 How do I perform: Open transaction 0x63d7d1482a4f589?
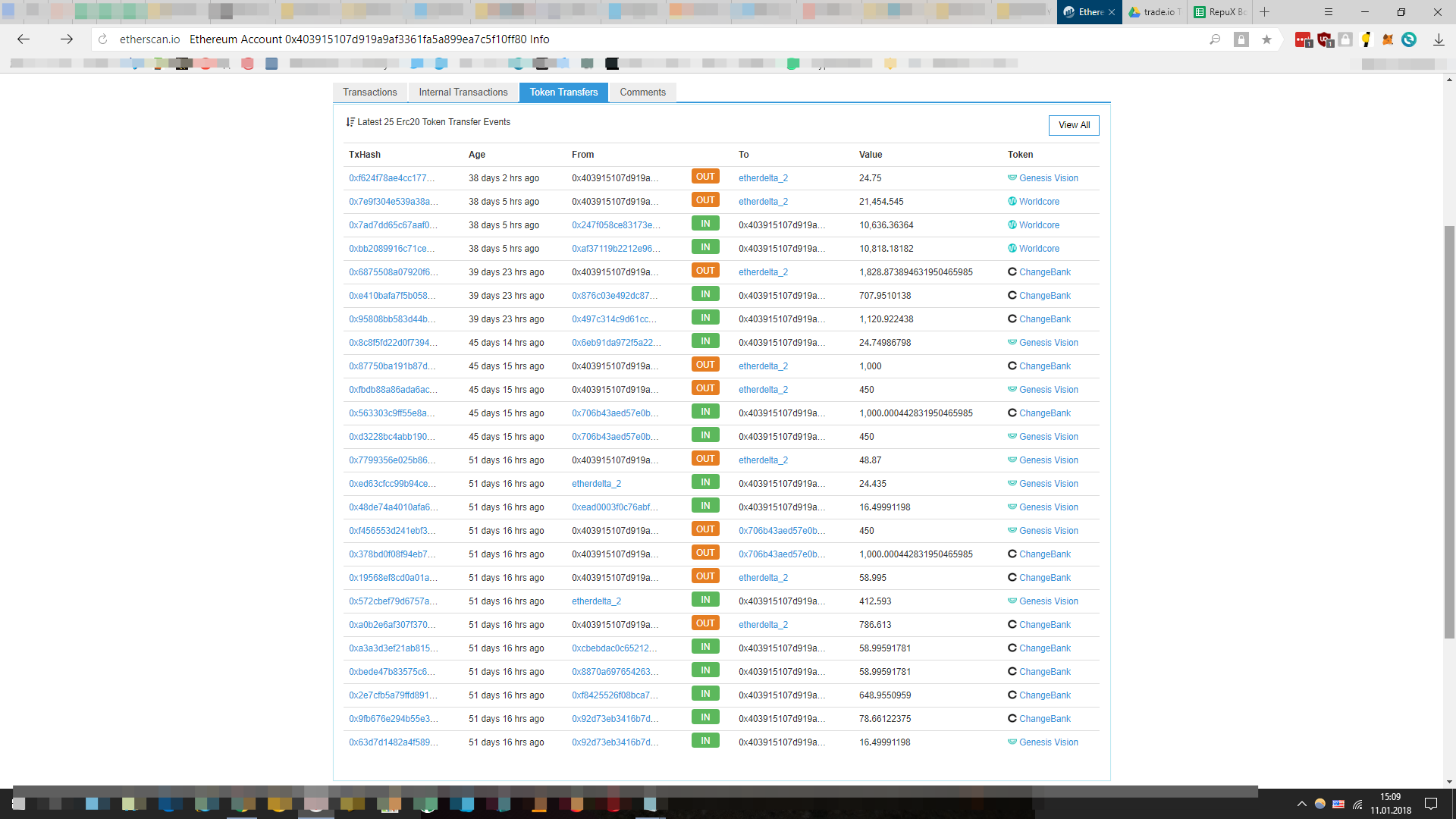pyautogui.click(x=394, y=742)
